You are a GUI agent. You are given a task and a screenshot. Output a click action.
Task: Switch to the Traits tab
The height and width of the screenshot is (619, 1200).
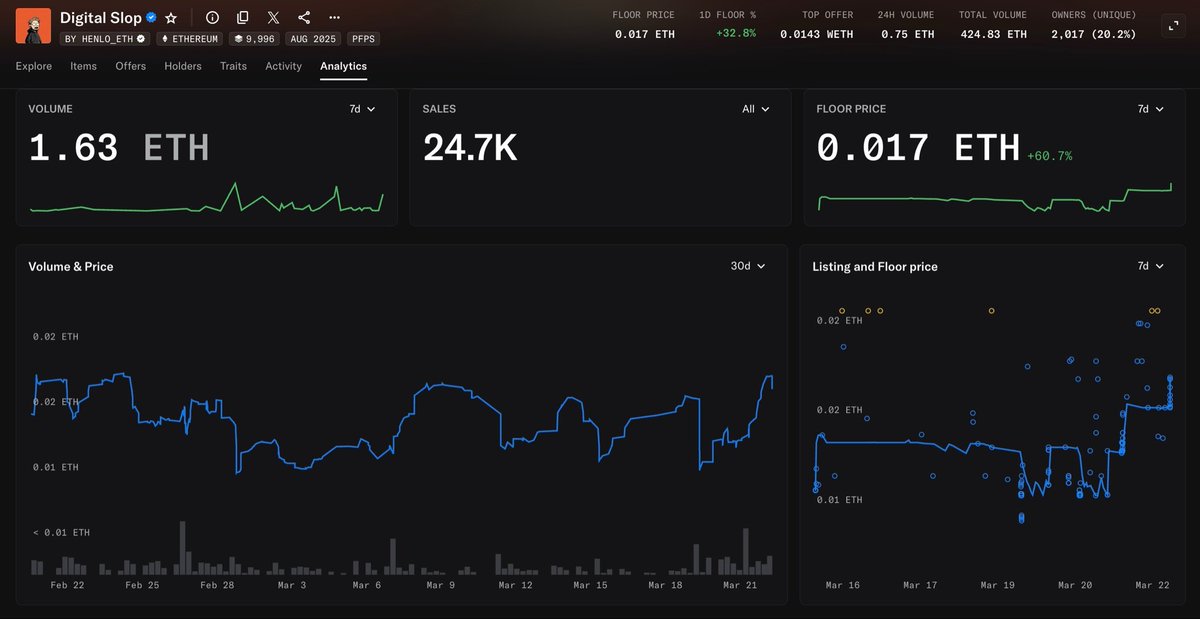(233, 66)
